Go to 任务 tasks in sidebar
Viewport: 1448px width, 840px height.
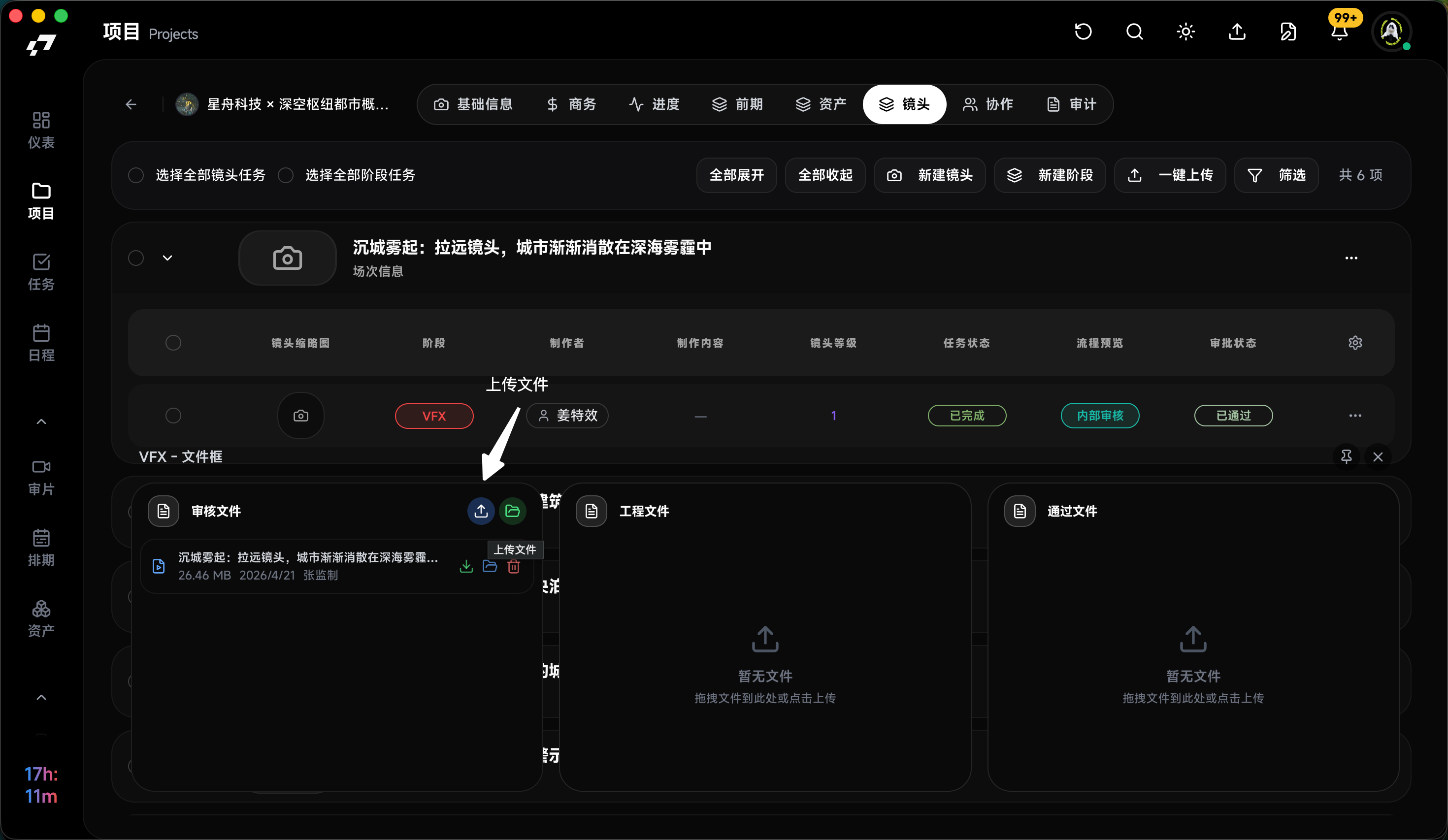pos(41,272)
